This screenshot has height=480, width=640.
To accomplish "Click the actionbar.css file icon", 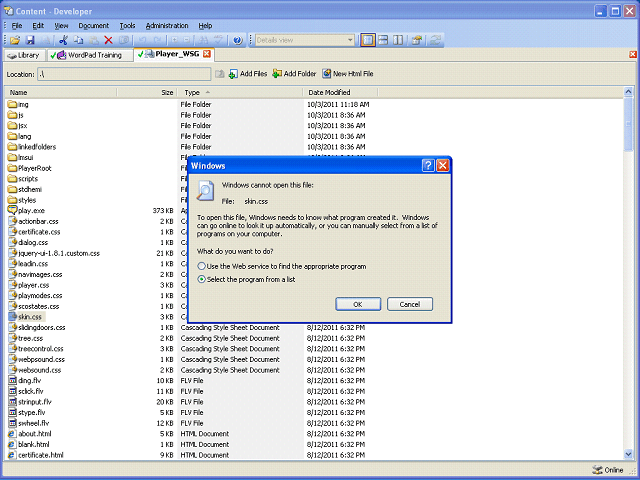I will [x=13, y=221].
